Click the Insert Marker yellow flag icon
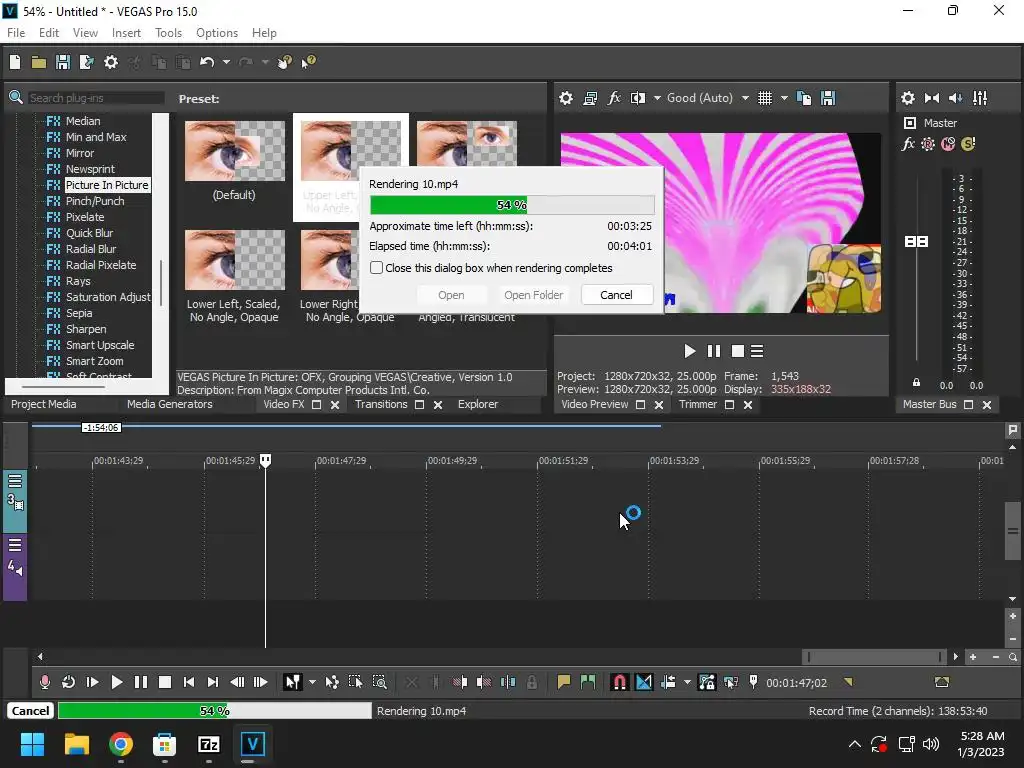This screenshot has width=1024, height=768. pos(564,682)
